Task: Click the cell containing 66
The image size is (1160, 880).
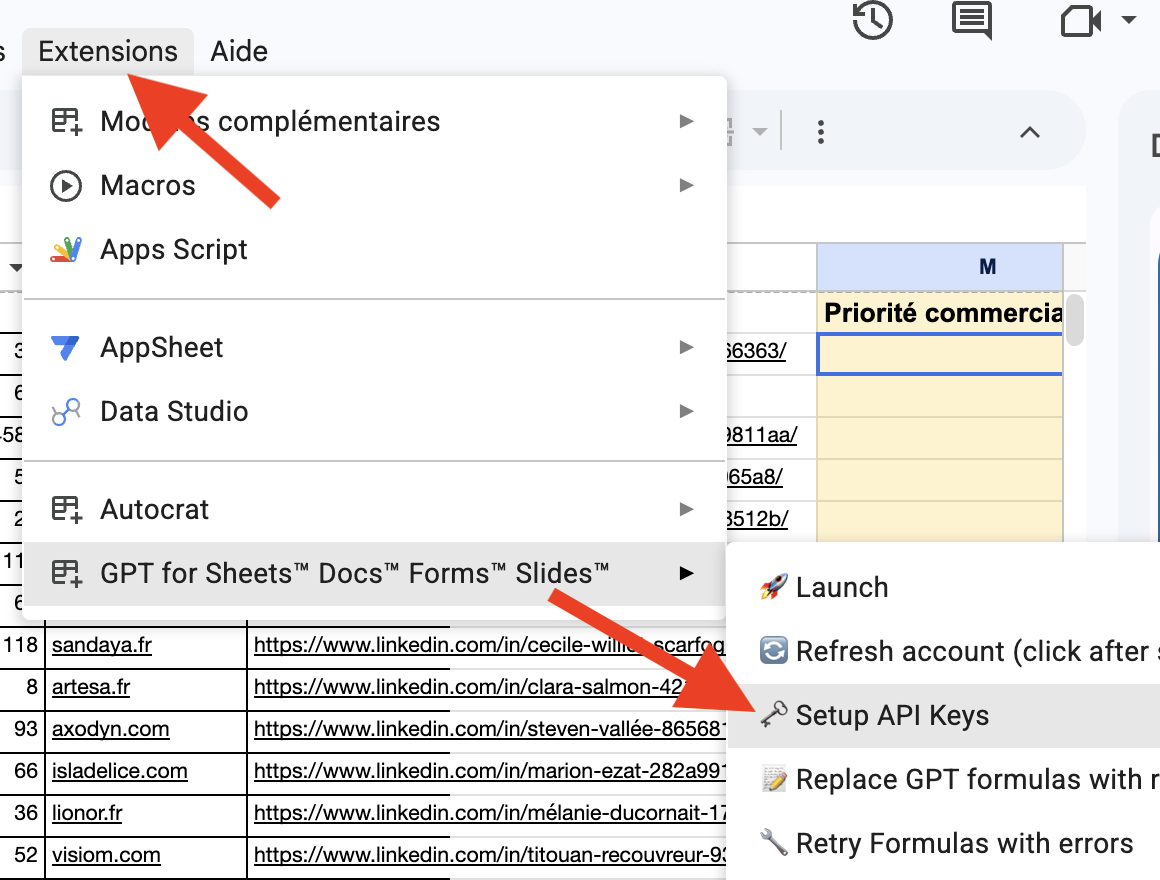Action: point(22,771)
